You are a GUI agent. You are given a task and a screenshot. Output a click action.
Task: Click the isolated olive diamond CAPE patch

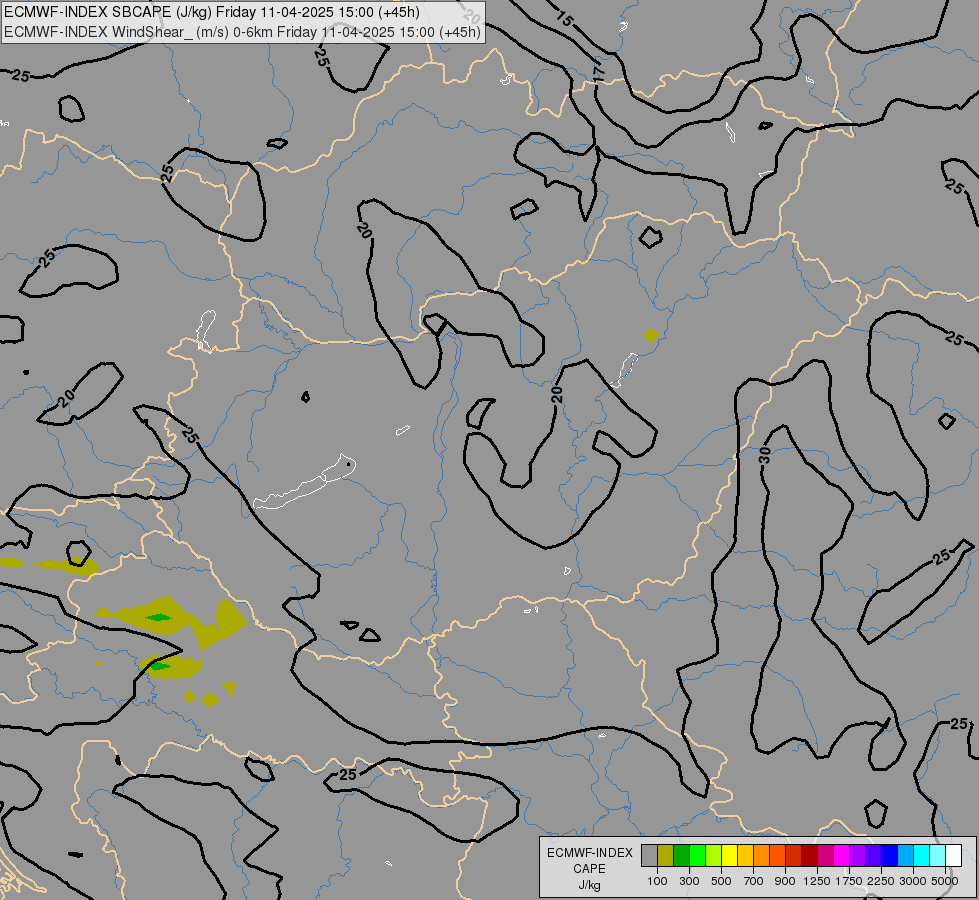(x=651, y=335)
